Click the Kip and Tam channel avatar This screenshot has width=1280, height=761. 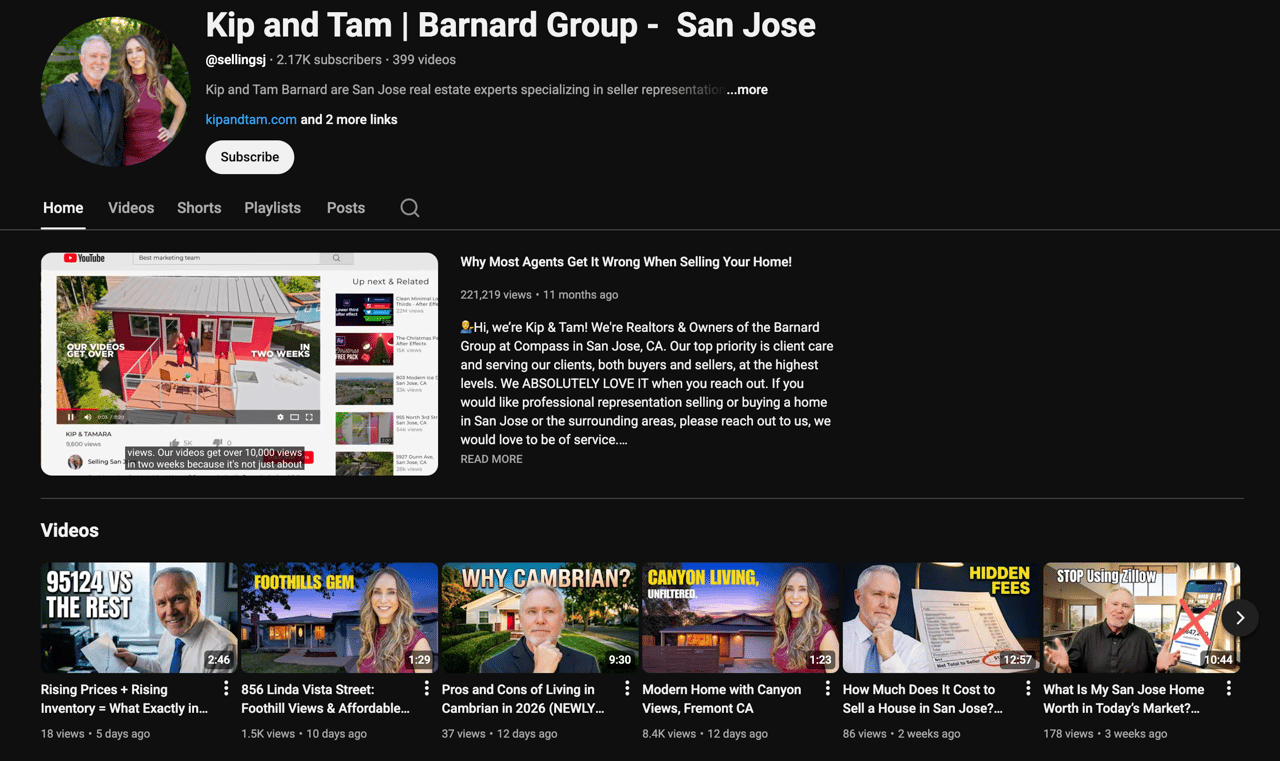click(115, 92)
